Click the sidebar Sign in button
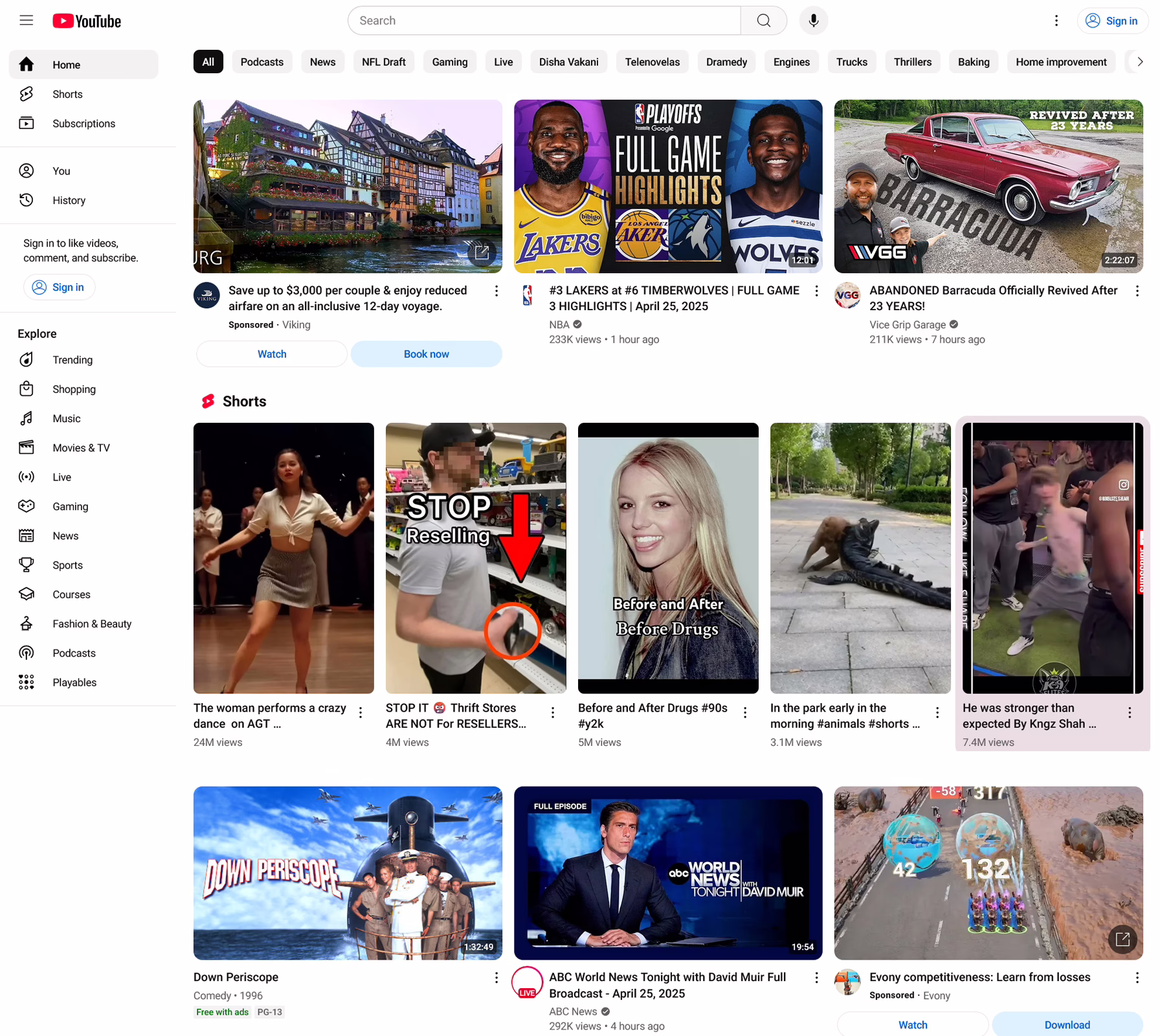This screenshot has height=1036, width=1160. [60, 287]
